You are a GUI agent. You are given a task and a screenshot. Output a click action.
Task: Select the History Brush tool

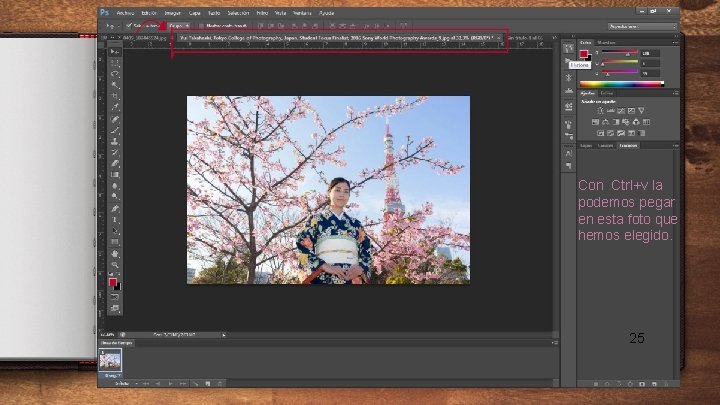click(x=114, y=152)
